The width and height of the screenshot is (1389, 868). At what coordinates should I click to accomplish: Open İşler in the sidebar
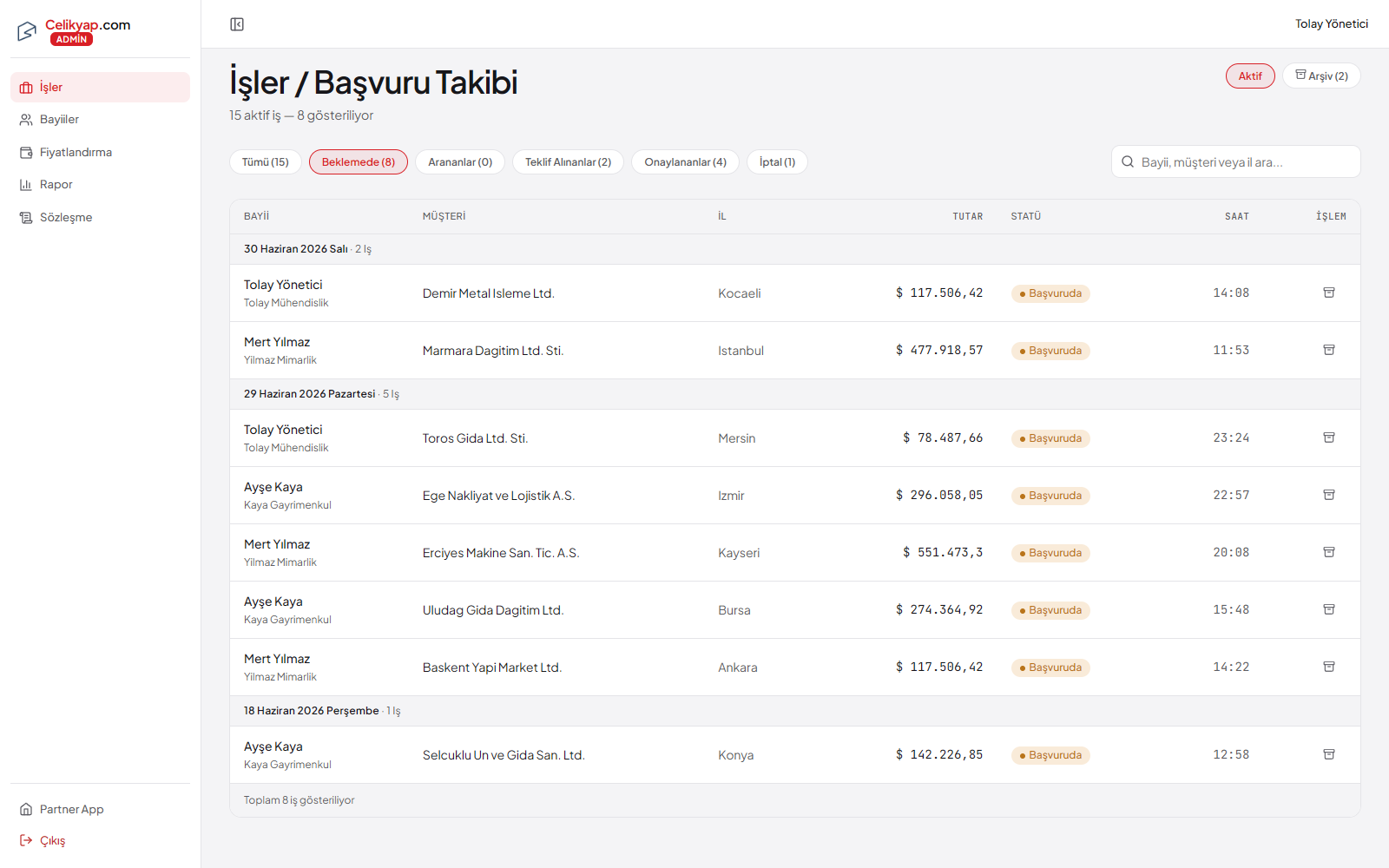click(100, 87)
